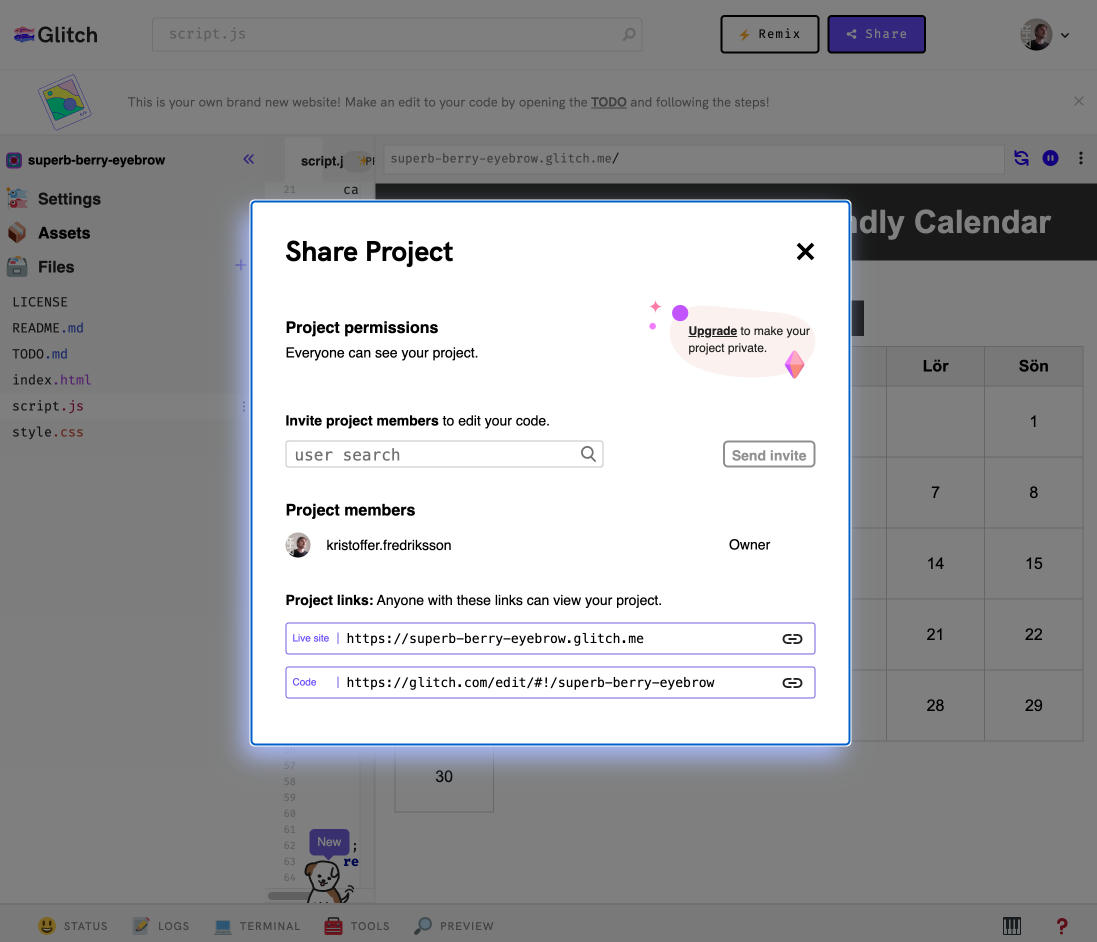Image resolution: width=1097 pixels, height=942 pixels.
Task: Select the Code URL field
Action: [x=550, y=682]
